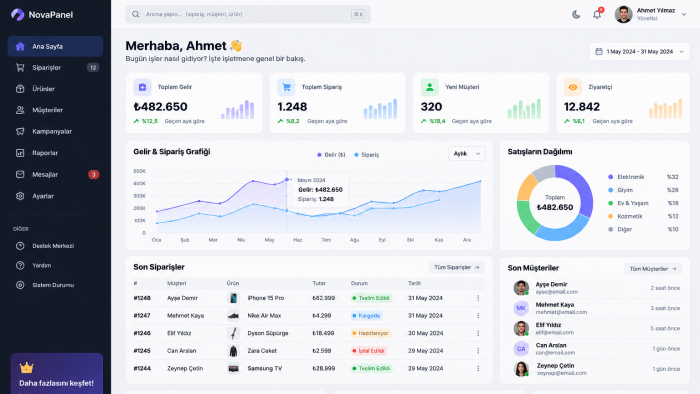This screenshot has height=394, width=700.
Task: Click the search magnifier icon
Action: coord(136,14)
